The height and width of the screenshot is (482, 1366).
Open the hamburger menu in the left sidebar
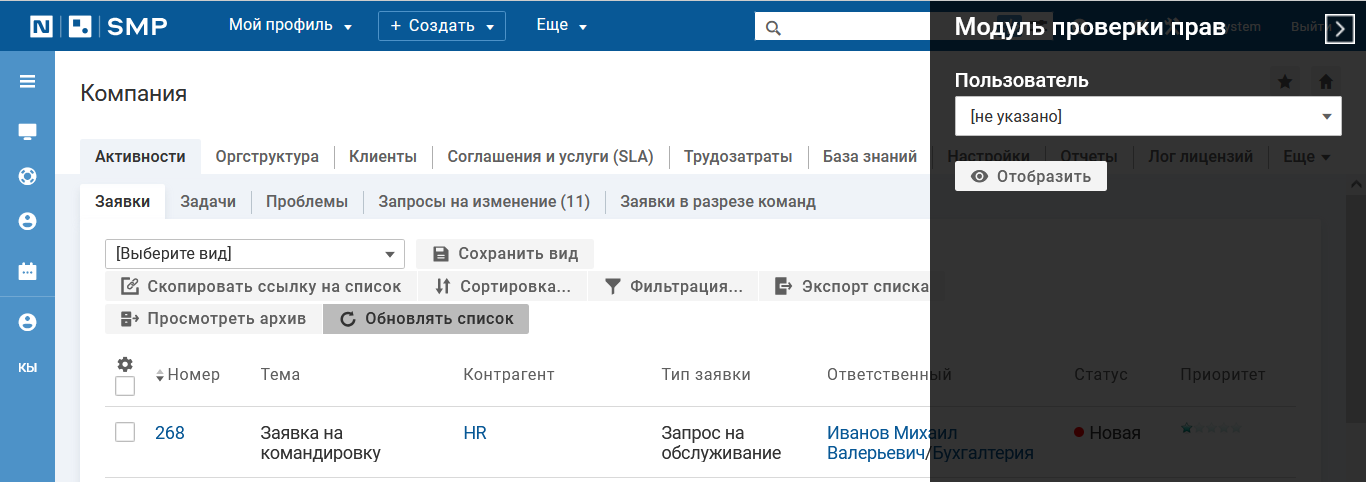tap(27, 82)
